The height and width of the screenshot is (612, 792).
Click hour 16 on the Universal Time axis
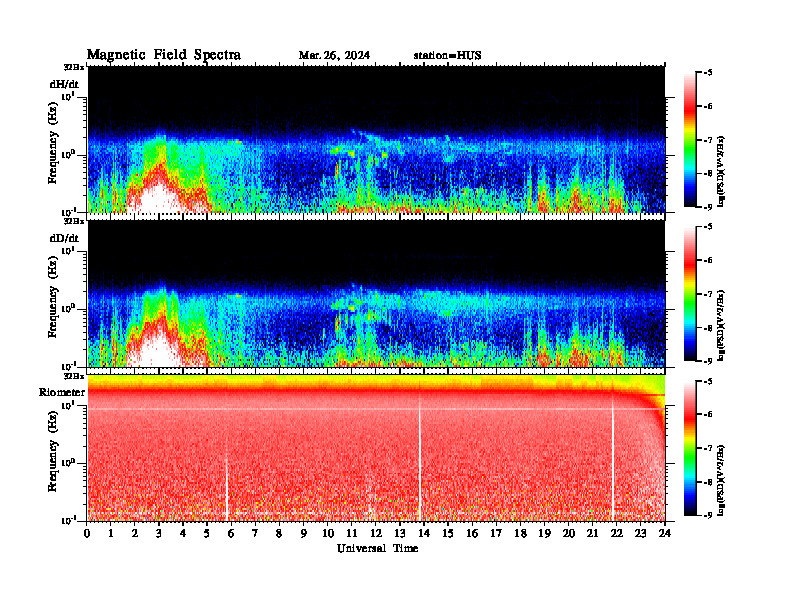click(472, 533)
